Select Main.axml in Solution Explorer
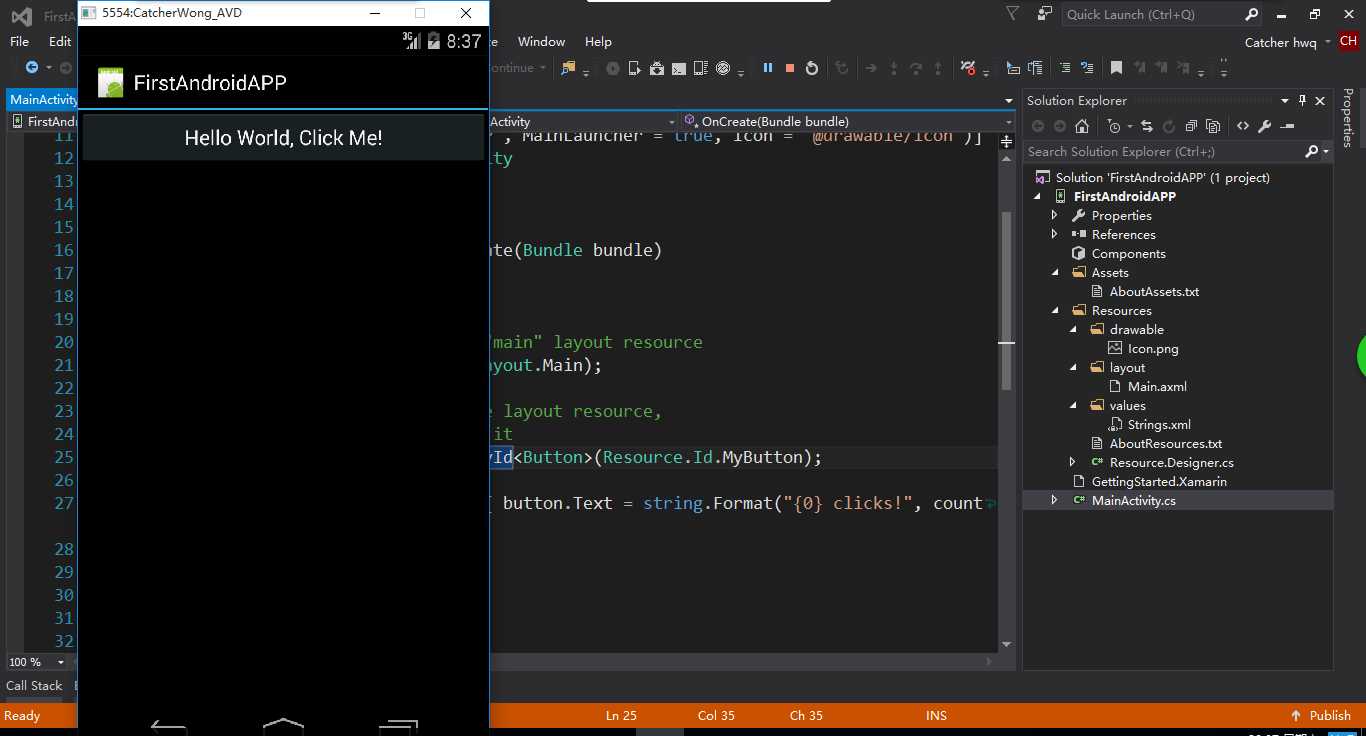Viewport: 1366px width, 736px height. coord(1157,386)
